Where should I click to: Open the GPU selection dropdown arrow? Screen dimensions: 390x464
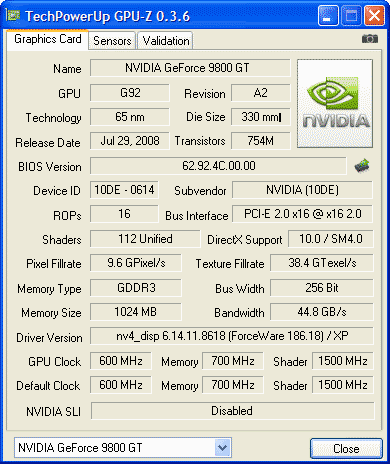[x=223, y=448]
